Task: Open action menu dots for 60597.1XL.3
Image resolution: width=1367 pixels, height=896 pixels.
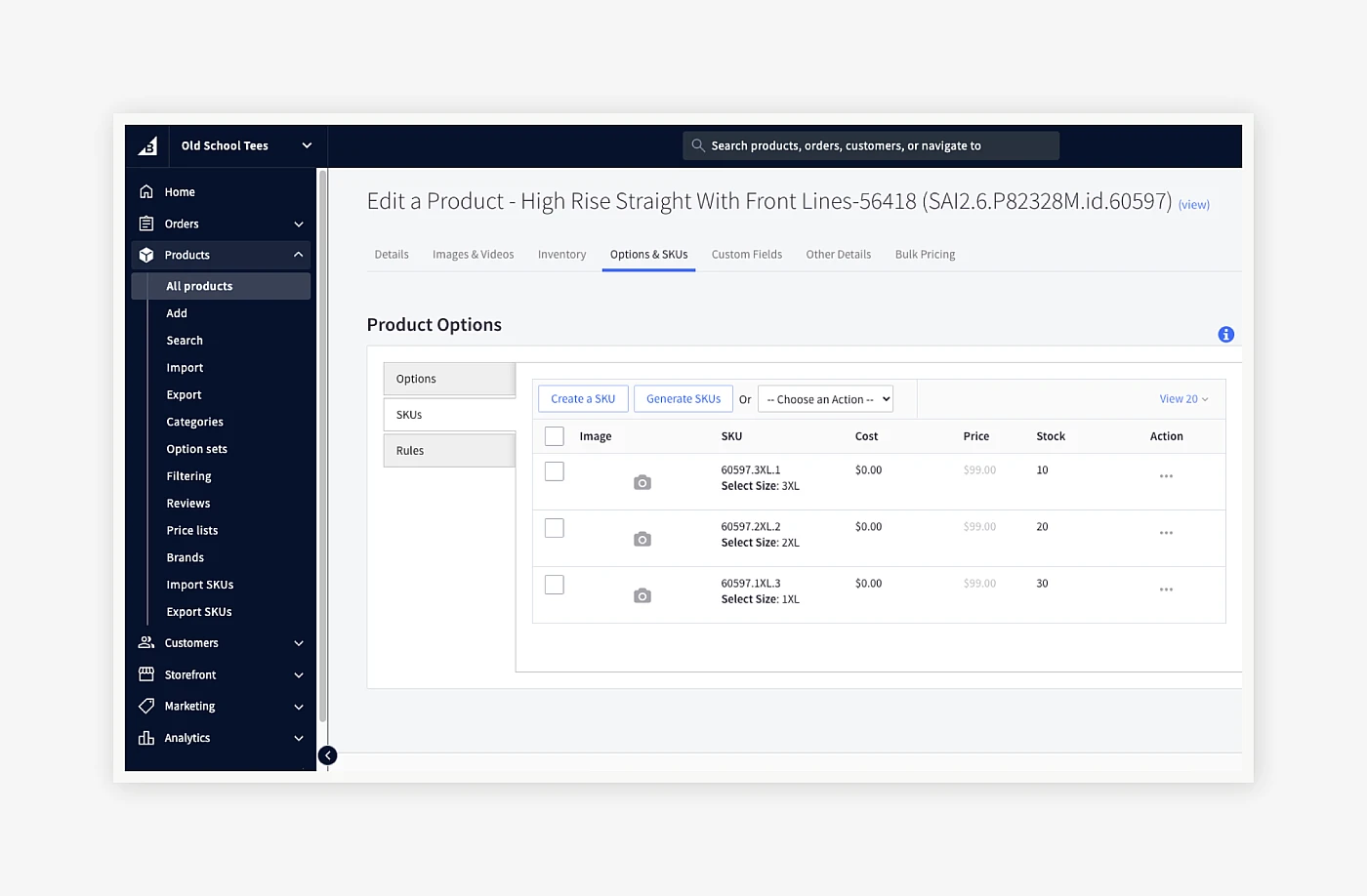Action: (1166, 590)
